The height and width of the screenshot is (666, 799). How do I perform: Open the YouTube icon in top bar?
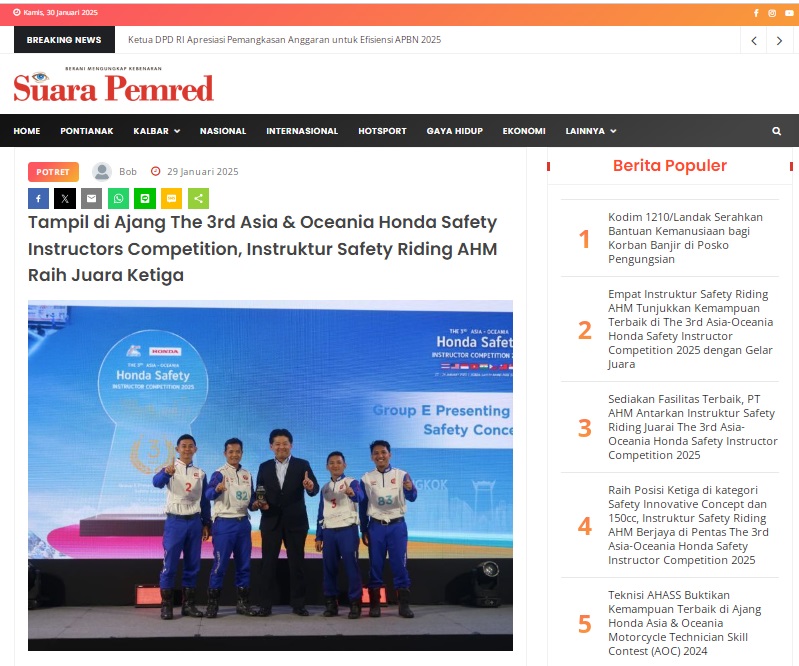point(789,13)
